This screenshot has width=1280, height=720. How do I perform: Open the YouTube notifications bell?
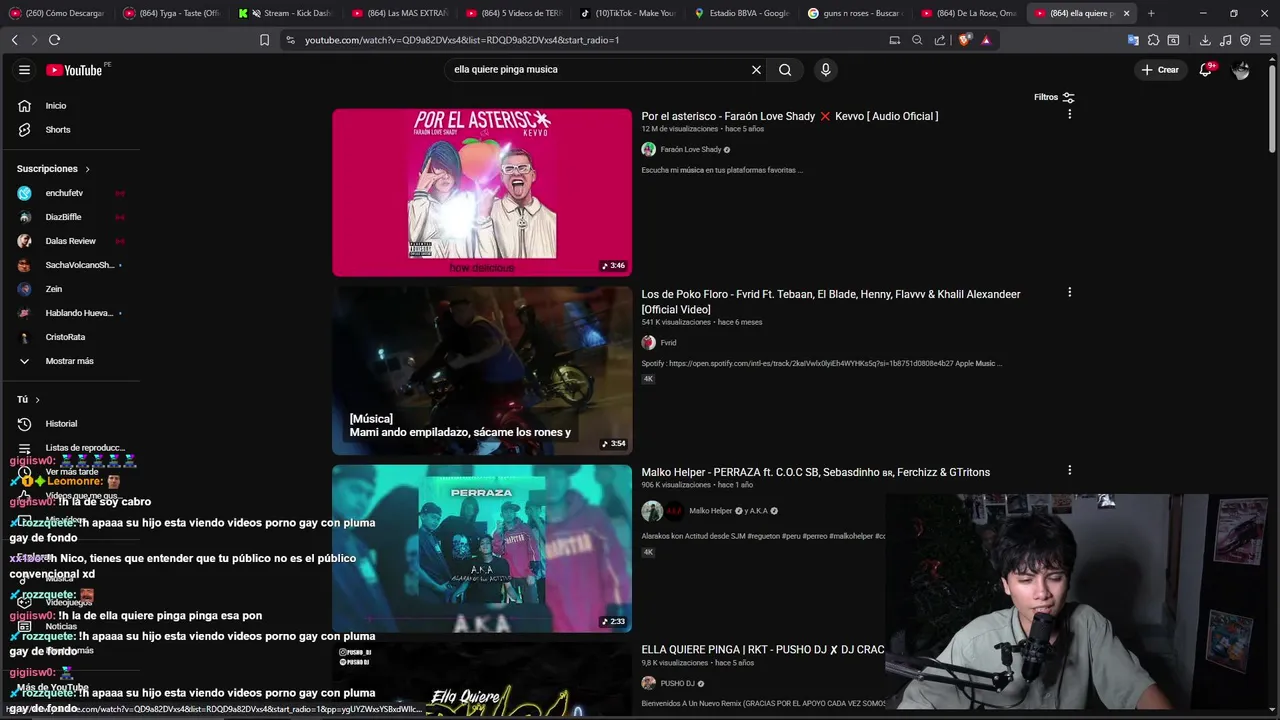[x=1206, y=70]
